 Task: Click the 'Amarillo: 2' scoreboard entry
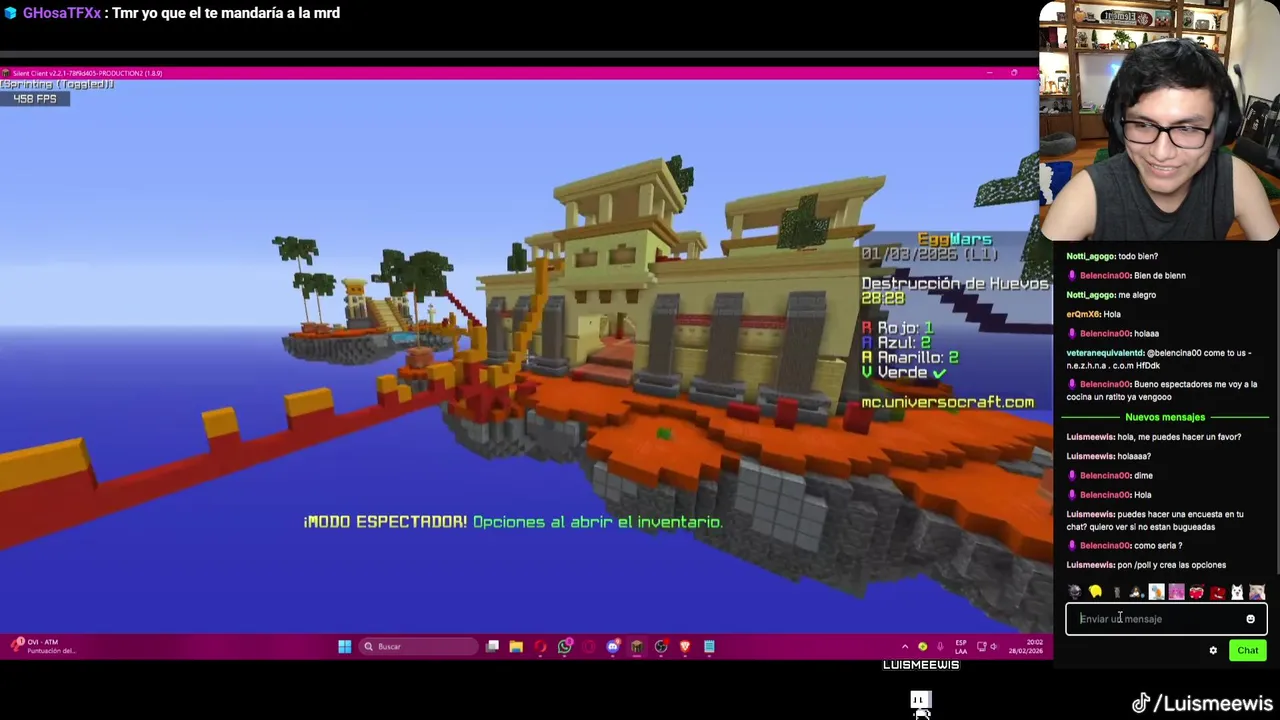(910, 357)
